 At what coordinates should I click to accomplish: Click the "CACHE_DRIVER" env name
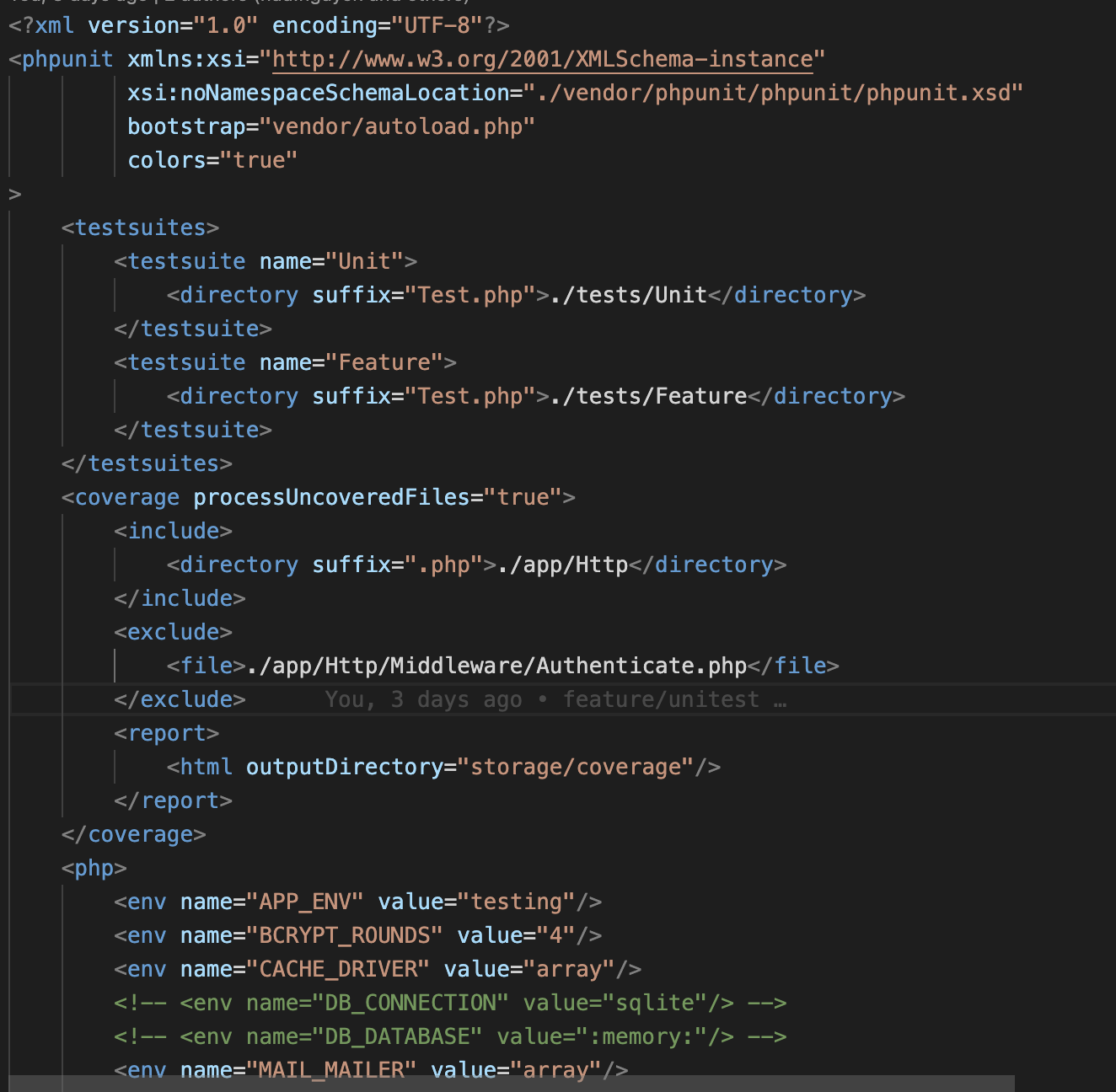(338, 970)
